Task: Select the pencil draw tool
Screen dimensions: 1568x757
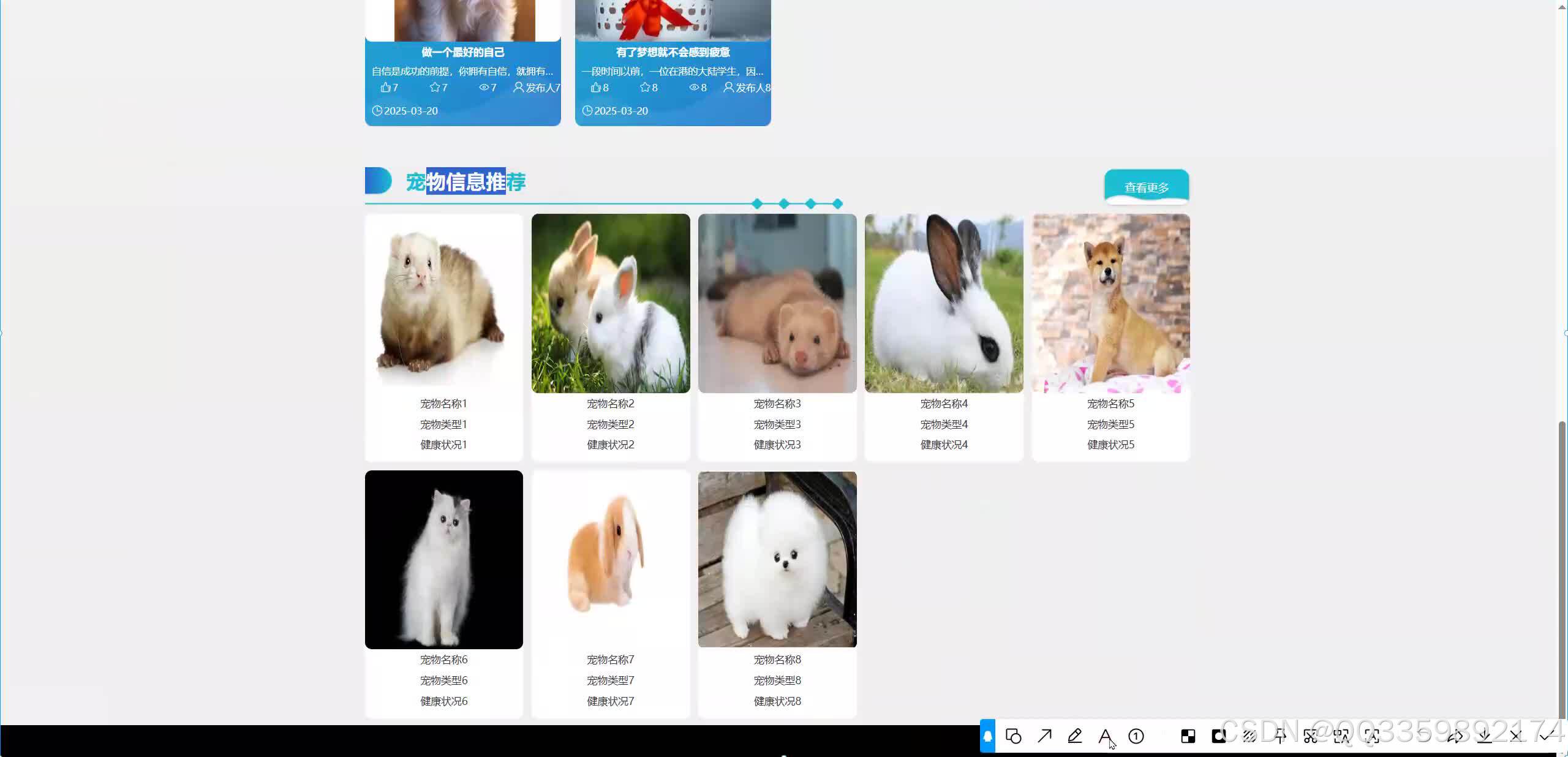Action: 1075,736
